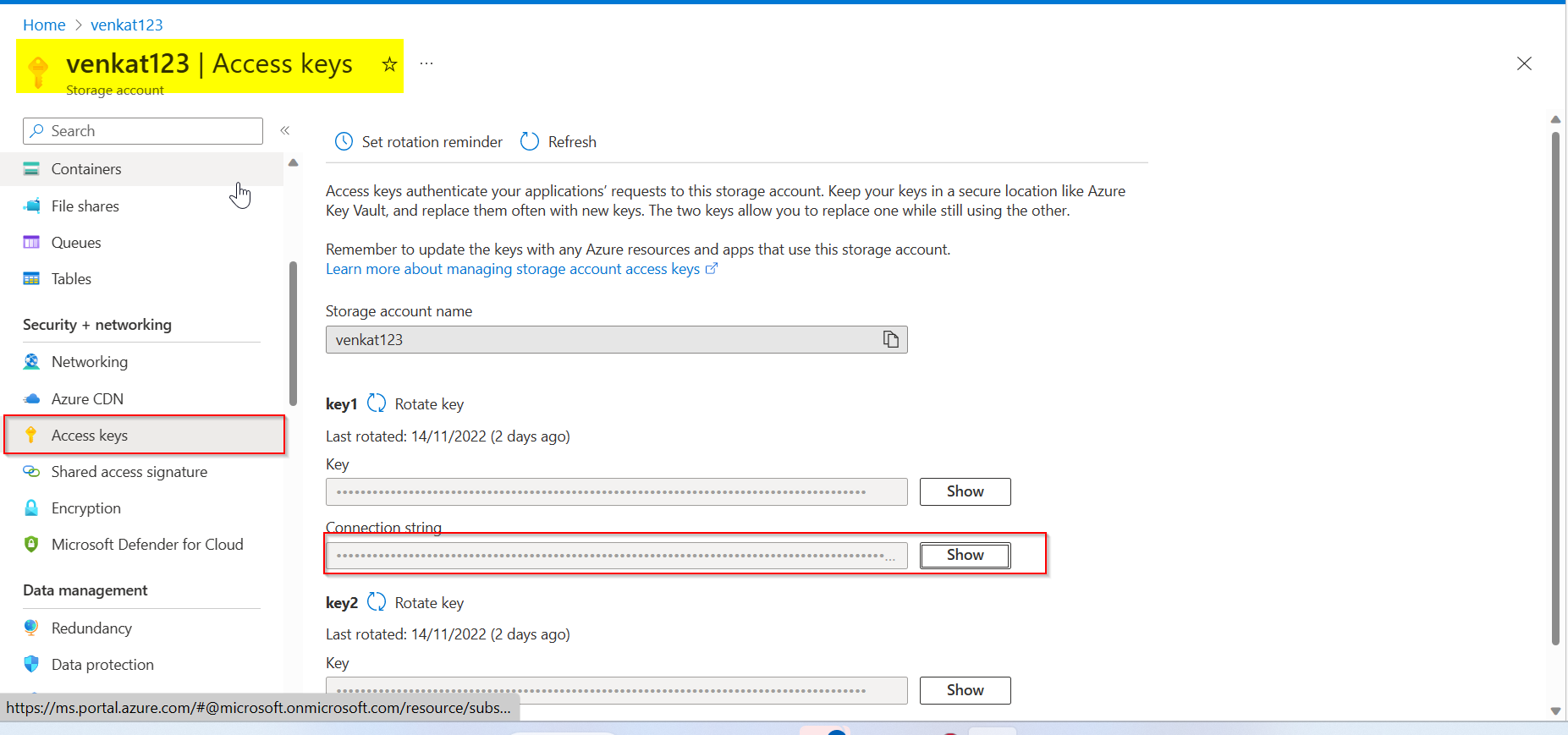The width and height of the screenshot is (1568, 735).
Task: Click the Shared access signature icon
Action: [x=31, y=472]
